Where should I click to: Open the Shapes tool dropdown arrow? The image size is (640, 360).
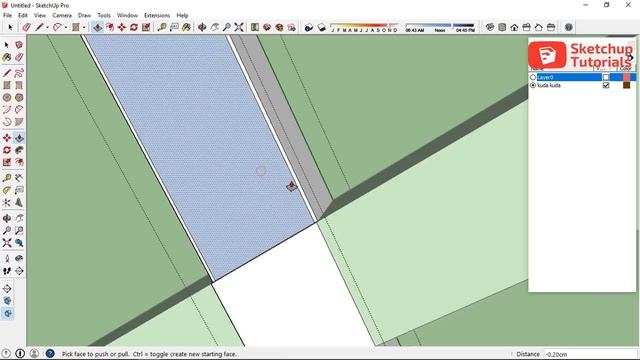84,28
